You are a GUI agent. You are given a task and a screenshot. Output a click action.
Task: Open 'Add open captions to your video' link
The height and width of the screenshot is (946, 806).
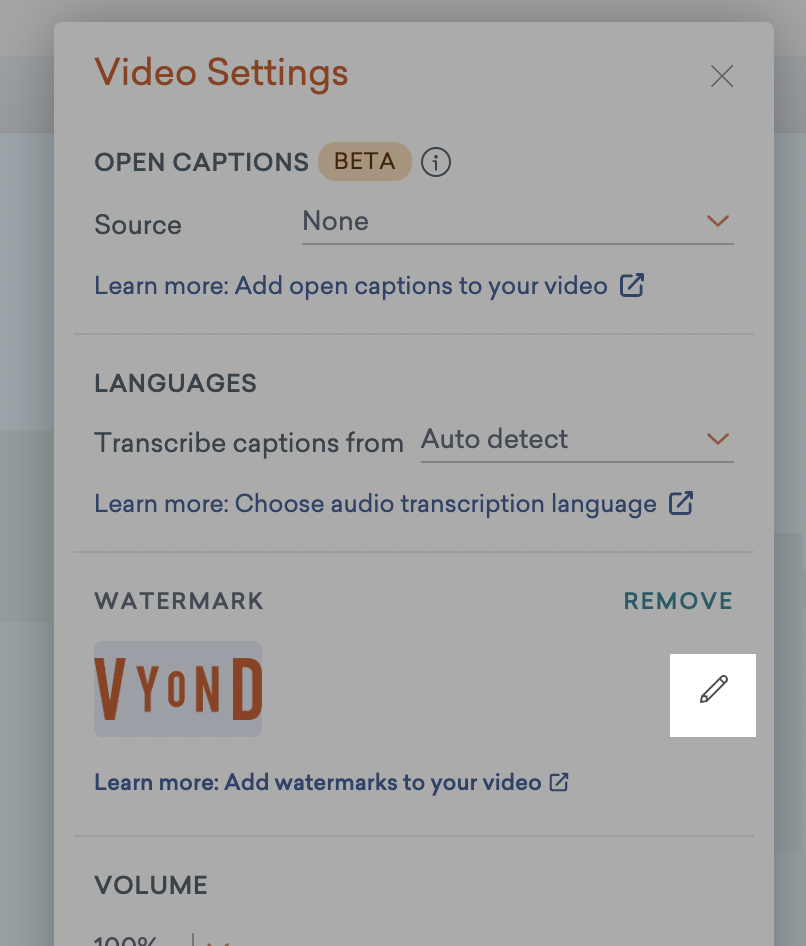(351, 286)
